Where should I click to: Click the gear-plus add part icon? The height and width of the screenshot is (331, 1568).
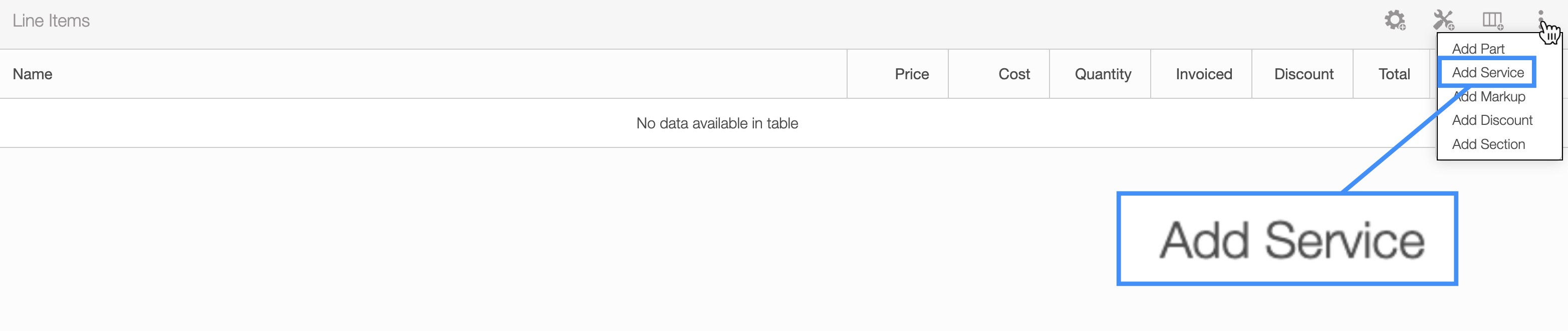tap(1395, 20)
